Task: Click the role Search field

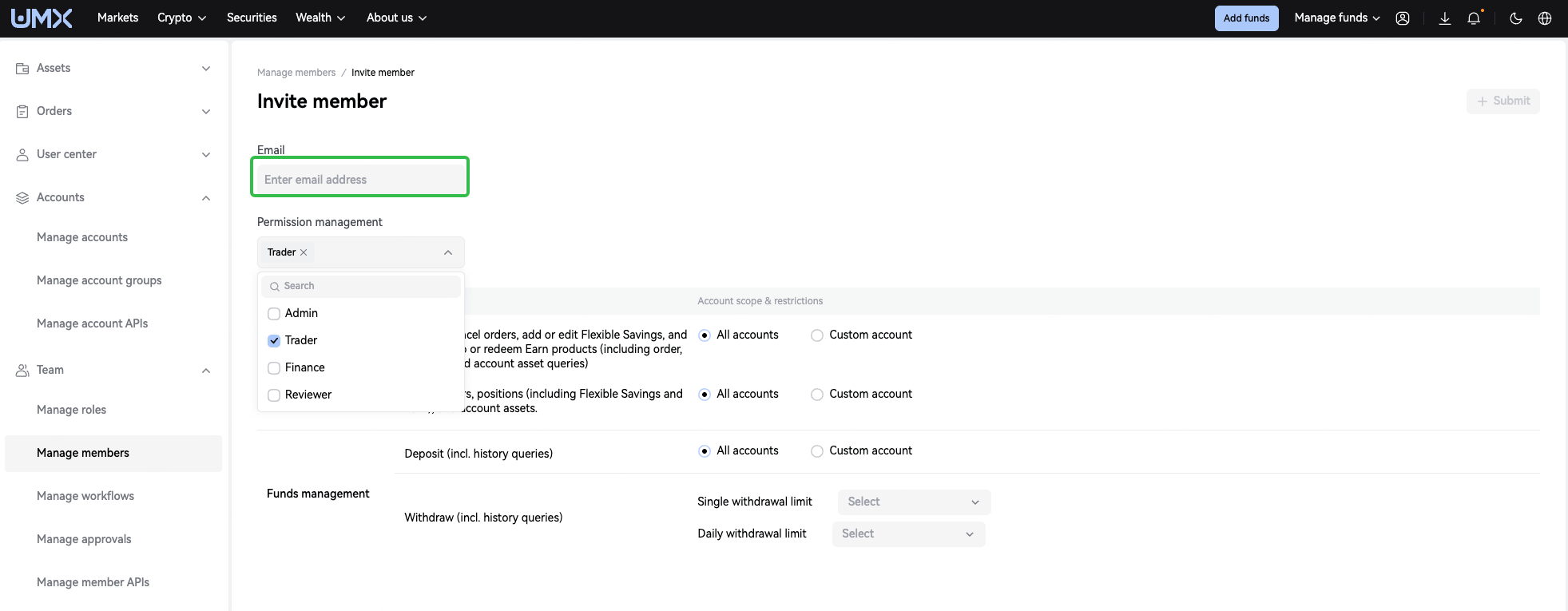Action: point(361,286)
